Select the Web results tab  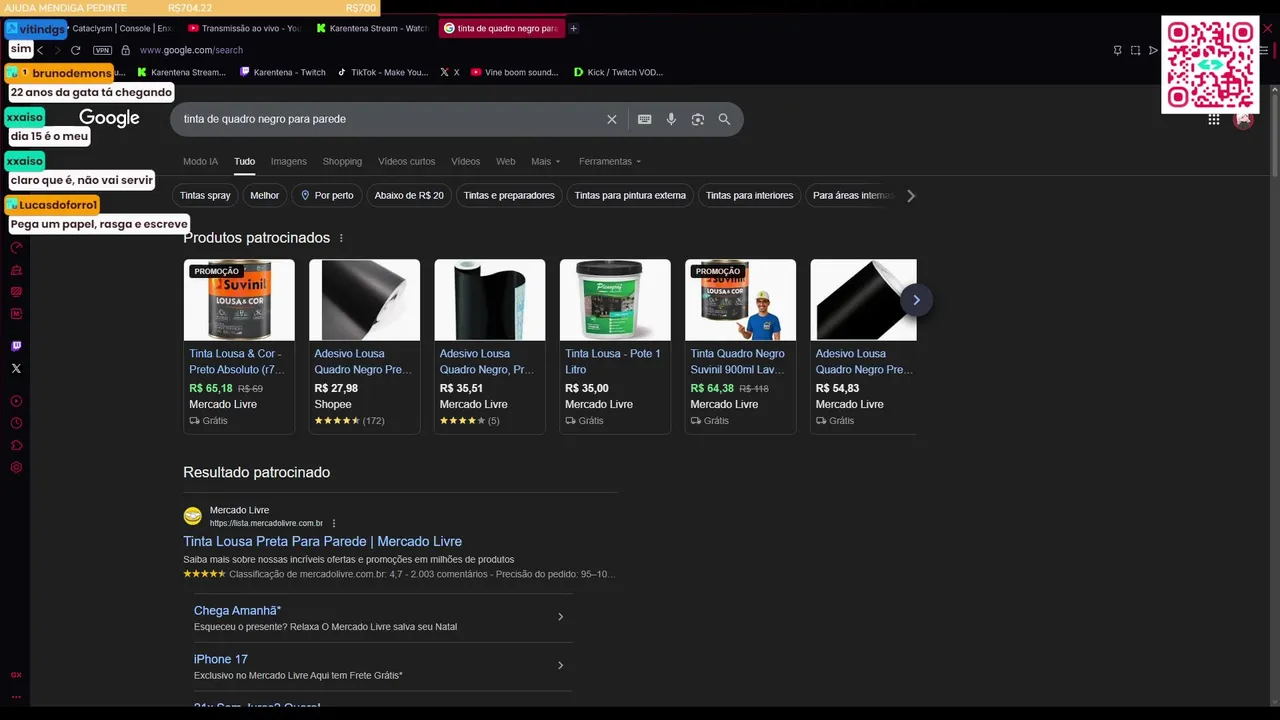pos(506,161)
